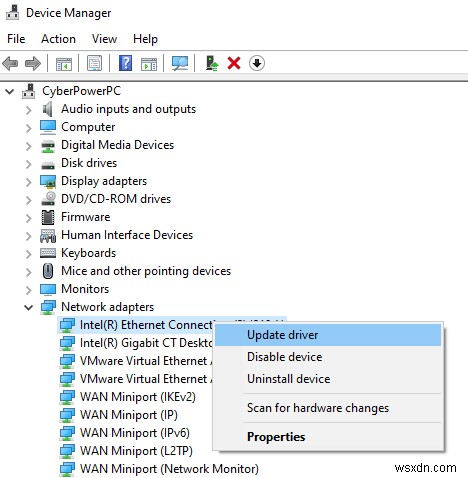Expand the Audio inputs and outputs node

click(x=29, y=110)
